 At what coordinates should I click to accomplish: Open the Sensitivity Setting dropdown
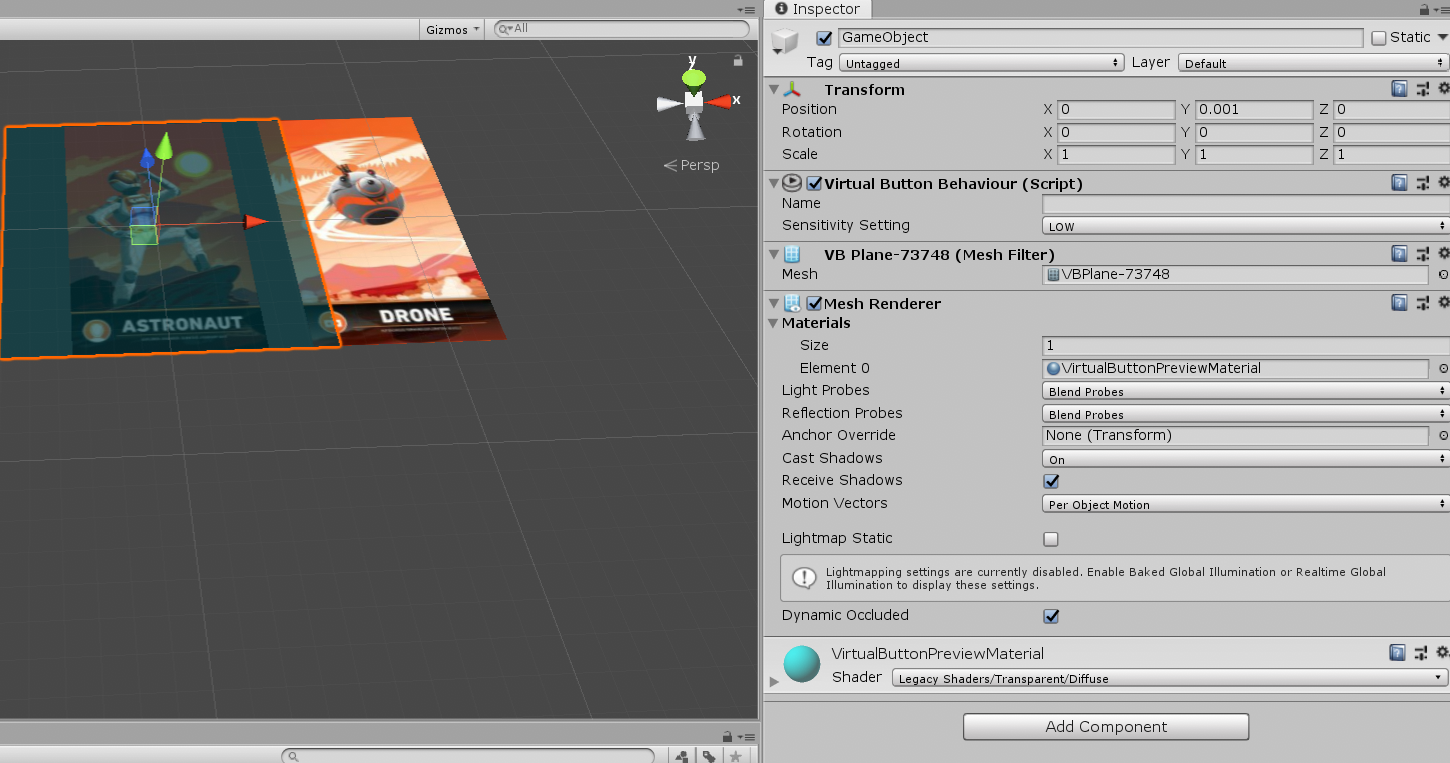[x=1241, y=226]
